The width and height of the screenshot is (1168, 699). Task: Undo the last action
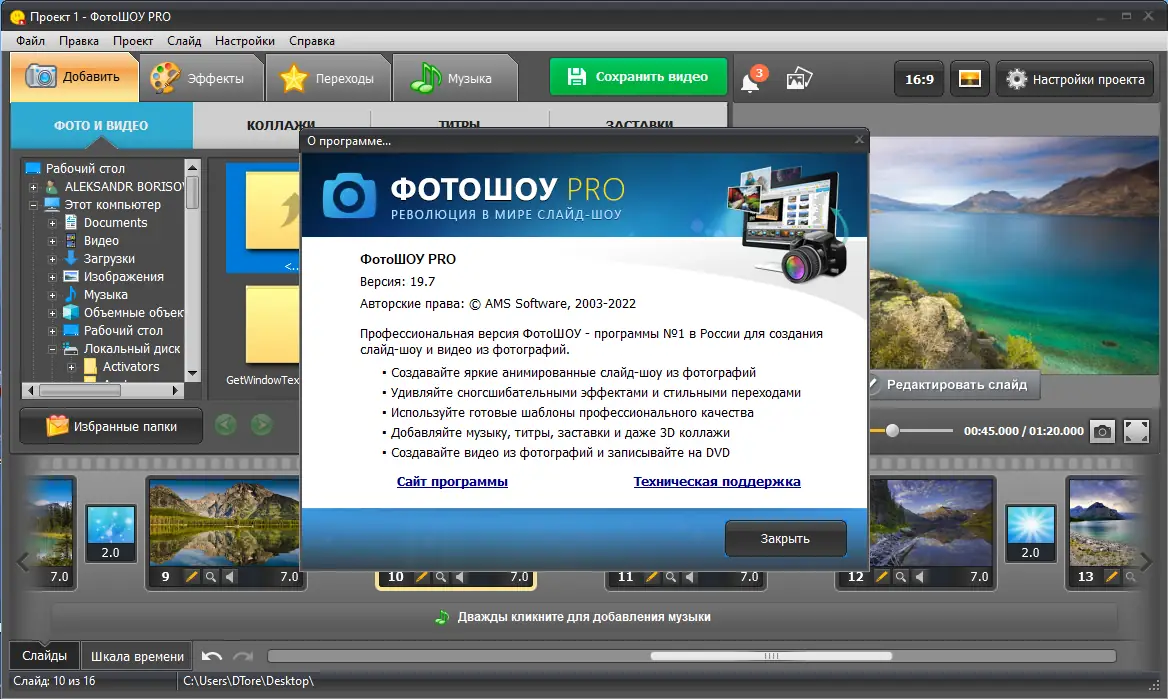coord(212,657)
